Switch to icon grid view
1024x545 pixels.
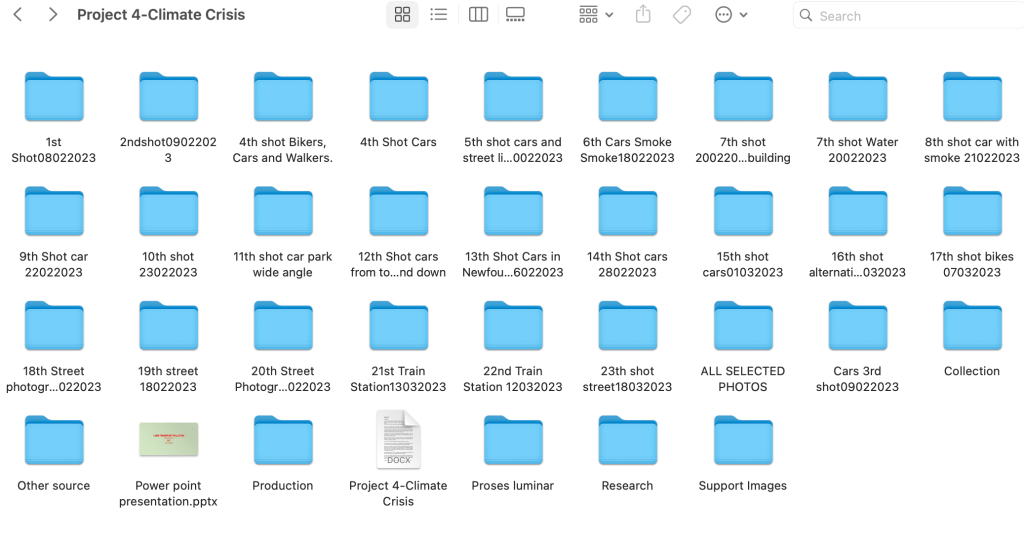403,15
